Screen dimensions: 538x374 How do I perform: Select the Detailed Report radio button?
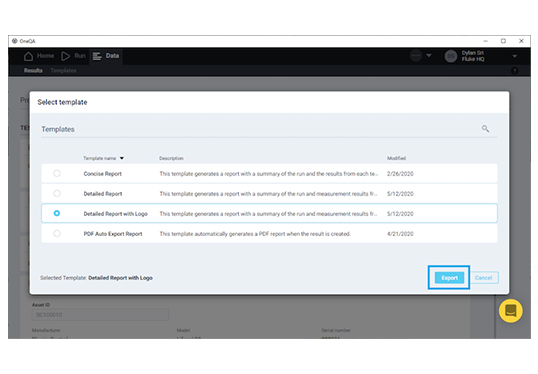[x=57, y=194]
